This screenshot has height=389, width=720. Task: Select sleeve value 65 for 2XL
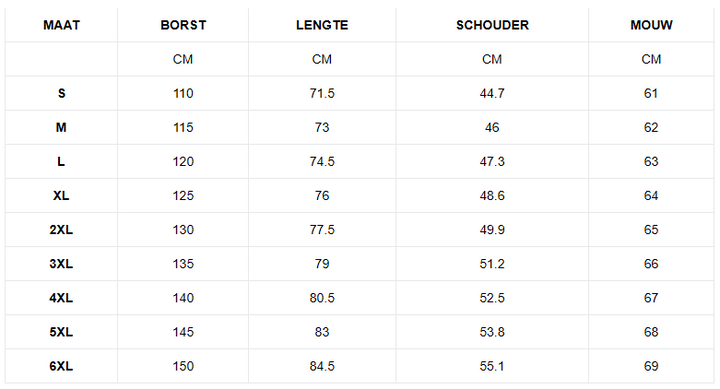pyautogui.click(x=651, y=230)
